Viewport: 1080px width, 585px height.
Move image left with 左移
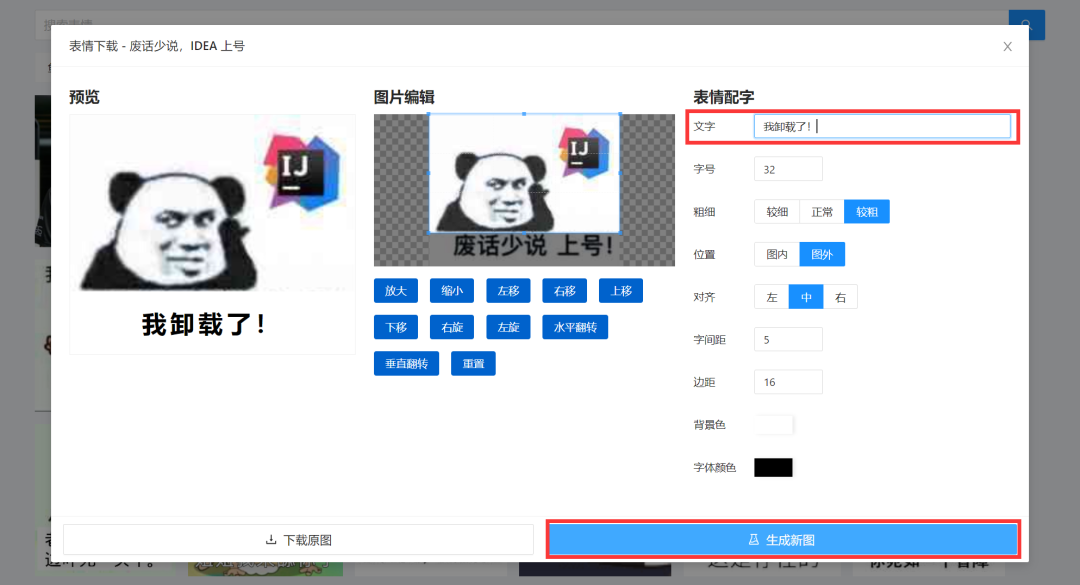[x=508, y=291]
